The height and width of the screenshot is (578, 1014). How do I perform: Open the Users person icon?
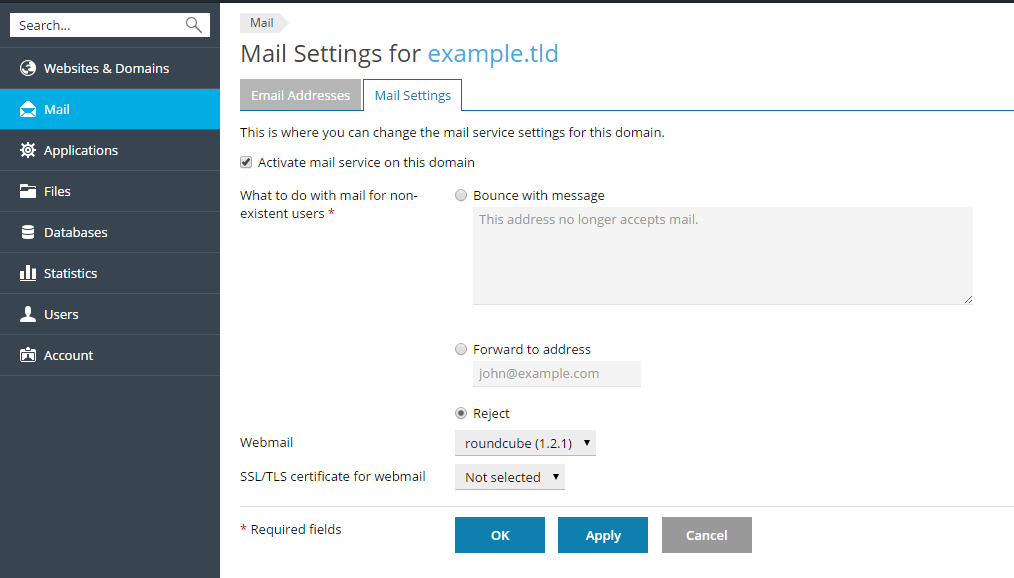(28, 314)
